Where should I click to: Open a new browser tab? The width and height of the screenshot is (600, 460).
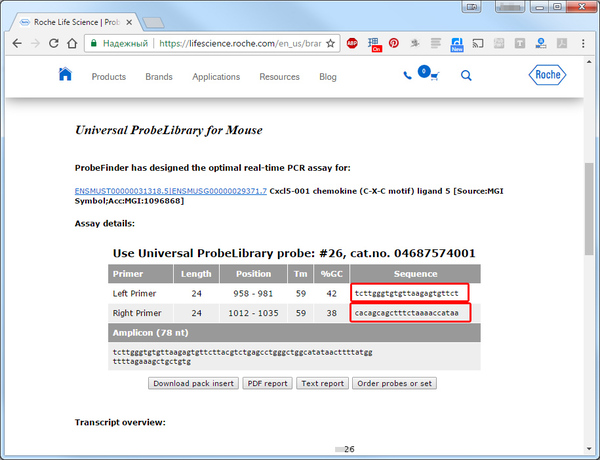(153, 23)
